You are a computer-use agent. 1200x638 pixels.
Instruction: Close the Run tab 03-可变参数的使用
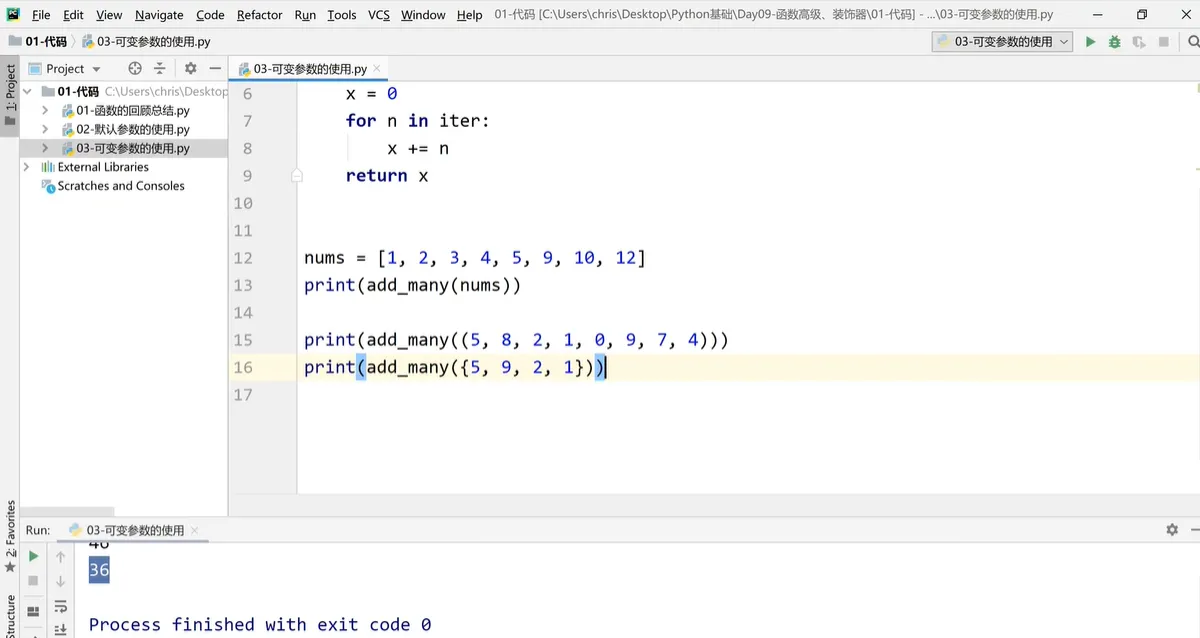pyautogui.click(x=195, y=531)
